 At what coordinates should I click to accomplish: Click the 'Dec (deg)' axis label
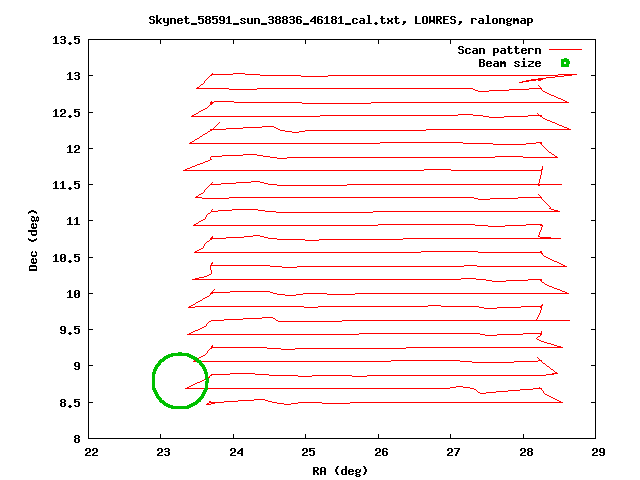tap(33, 240)
